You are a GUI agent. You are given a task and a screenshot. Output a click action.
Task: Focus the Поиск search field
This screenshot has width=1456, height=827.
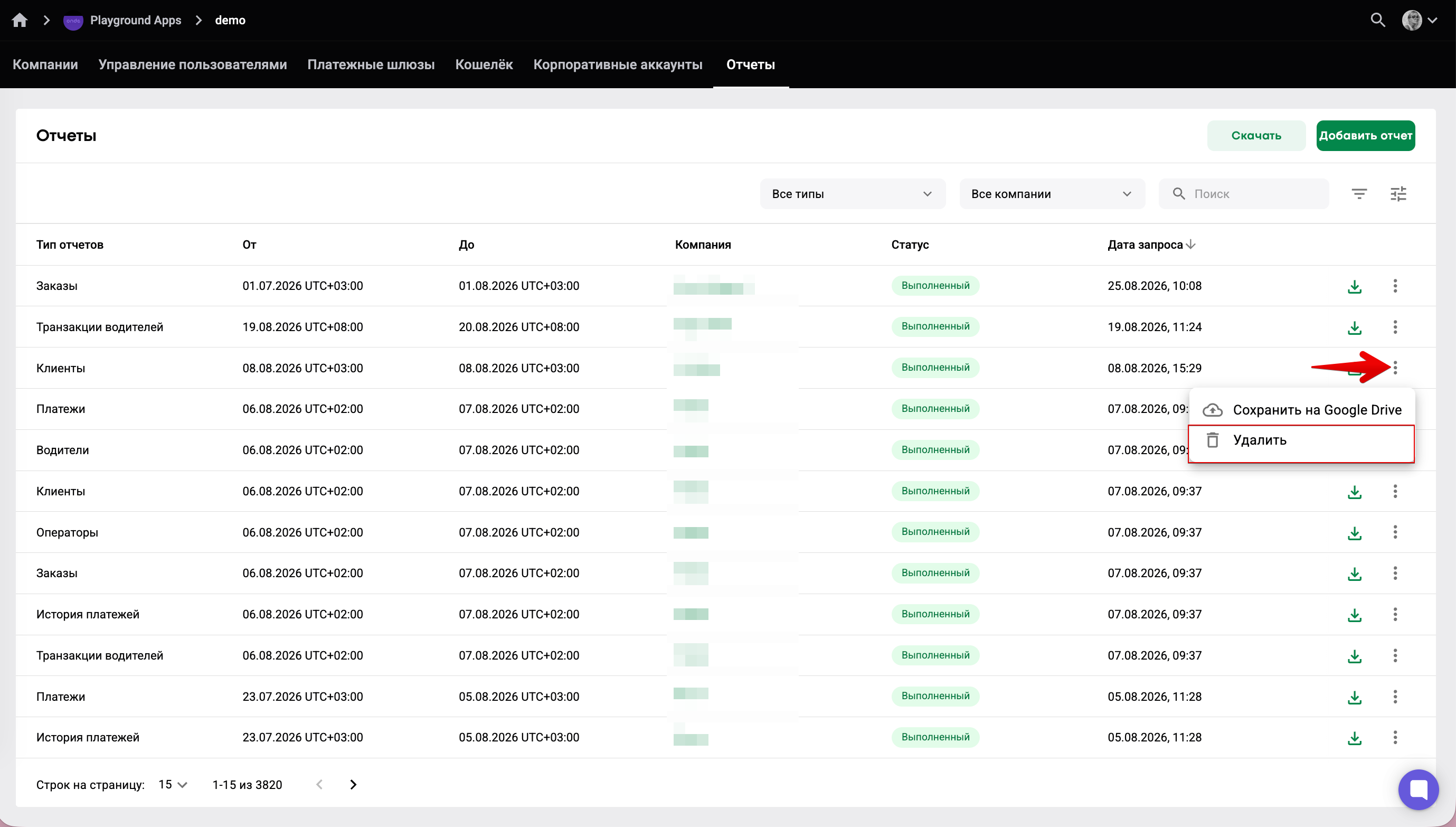tap(1244, 194)
